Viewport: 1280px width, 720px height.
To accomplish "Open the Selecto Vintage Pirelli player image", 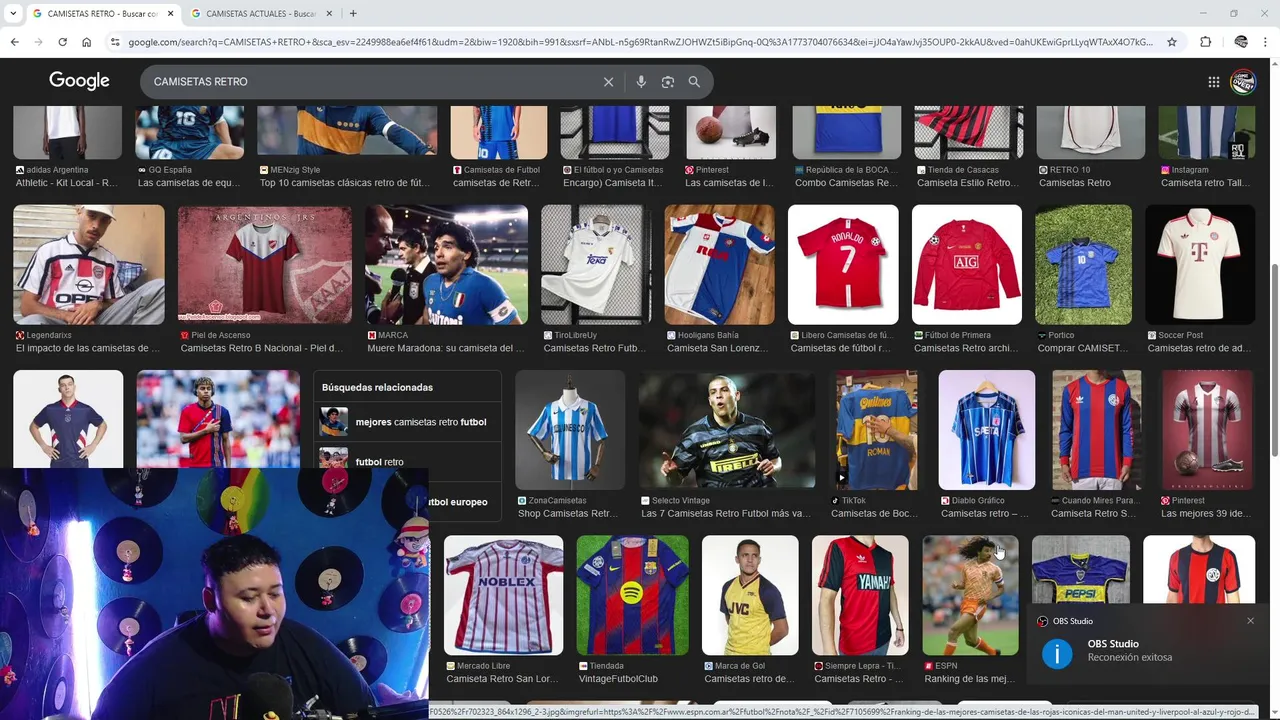I will (727, 430).
